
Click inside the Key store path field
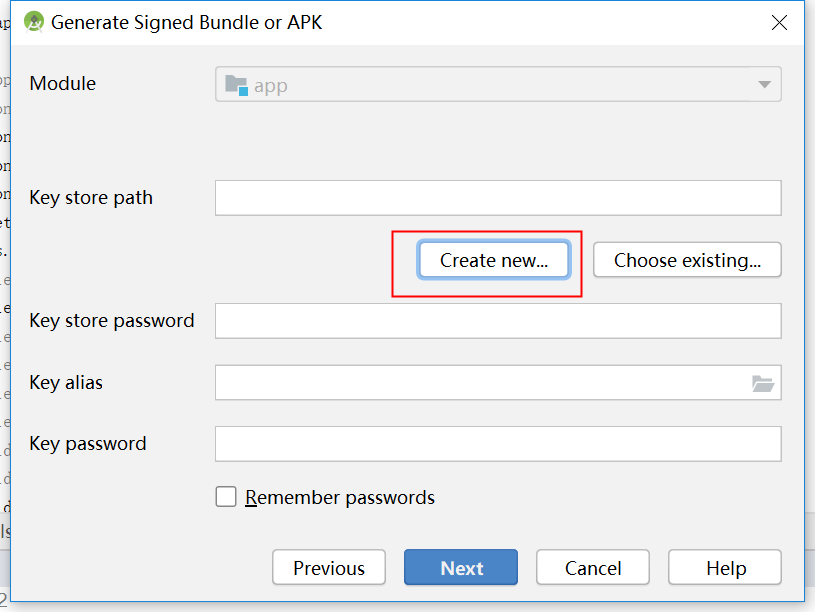(x=497, y=197)
